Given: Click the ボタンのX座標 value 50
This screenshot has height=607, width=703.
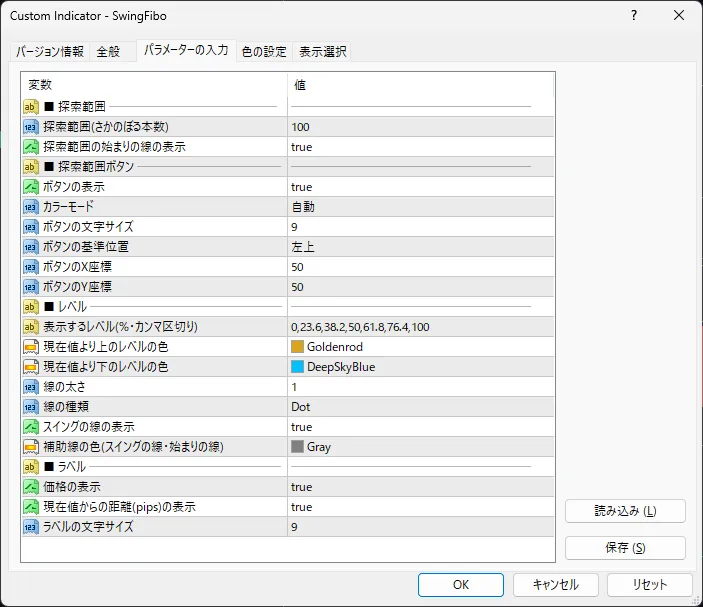Looking at the screenshot, I should coord(421,267).
